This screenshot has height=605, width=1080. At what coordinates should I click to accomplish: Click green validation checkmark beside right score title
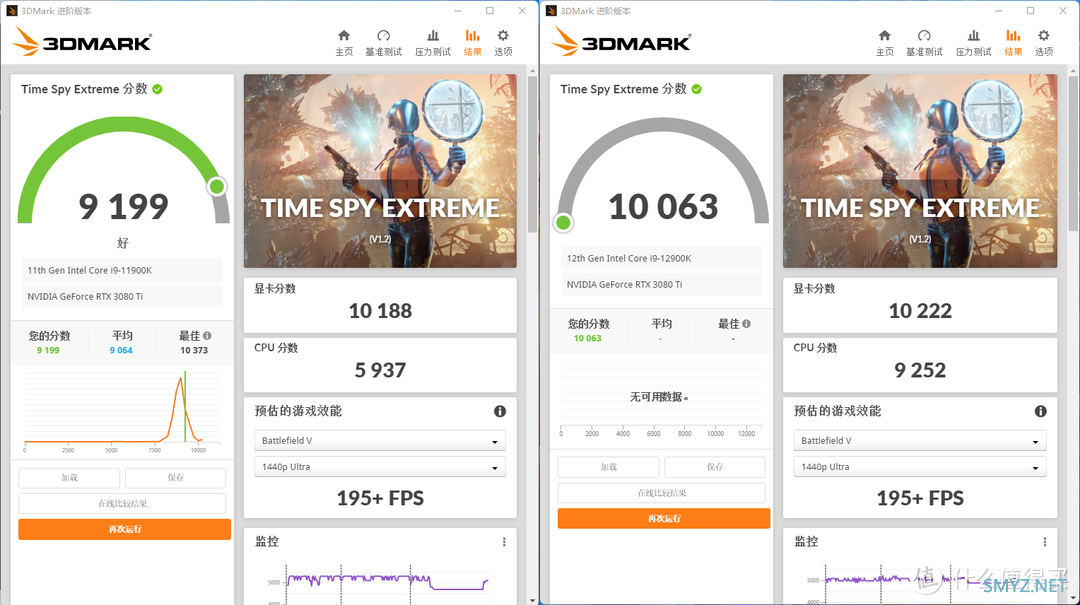[x=696, y=89]
